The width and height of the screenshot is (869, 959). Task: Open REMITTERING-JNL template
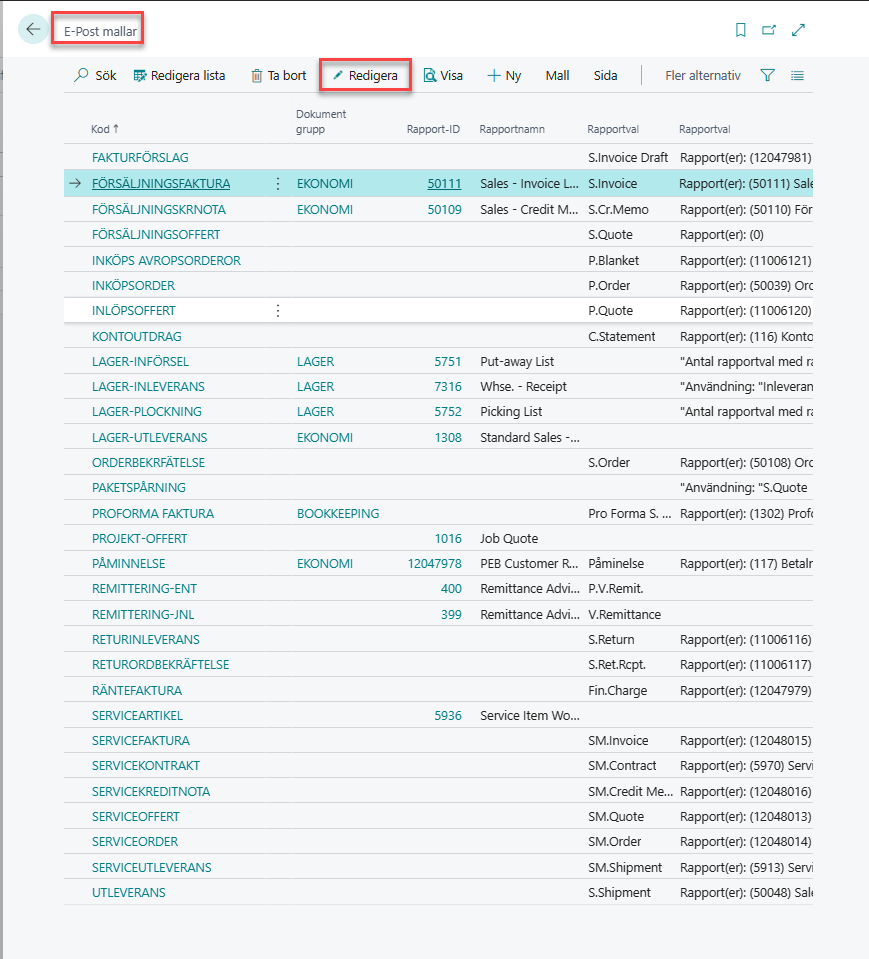coord(143,614)
